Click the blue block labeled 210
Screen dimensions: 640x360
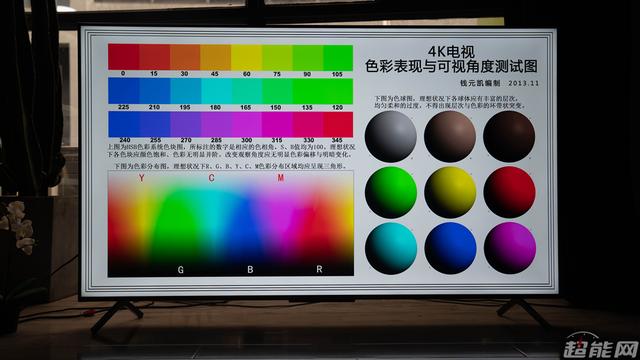154,91
